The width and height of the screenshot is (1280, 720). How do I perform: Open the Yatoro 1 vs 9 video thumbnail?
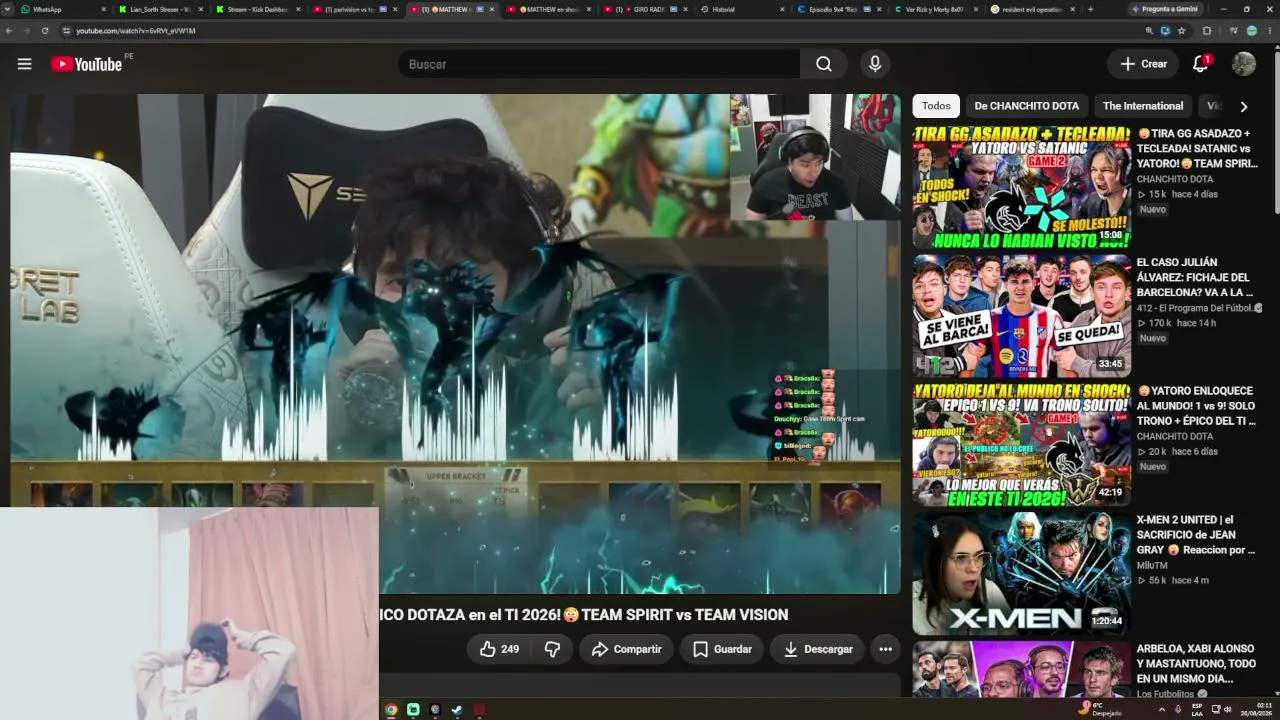pyautogui.click(x=1022, y=445)
